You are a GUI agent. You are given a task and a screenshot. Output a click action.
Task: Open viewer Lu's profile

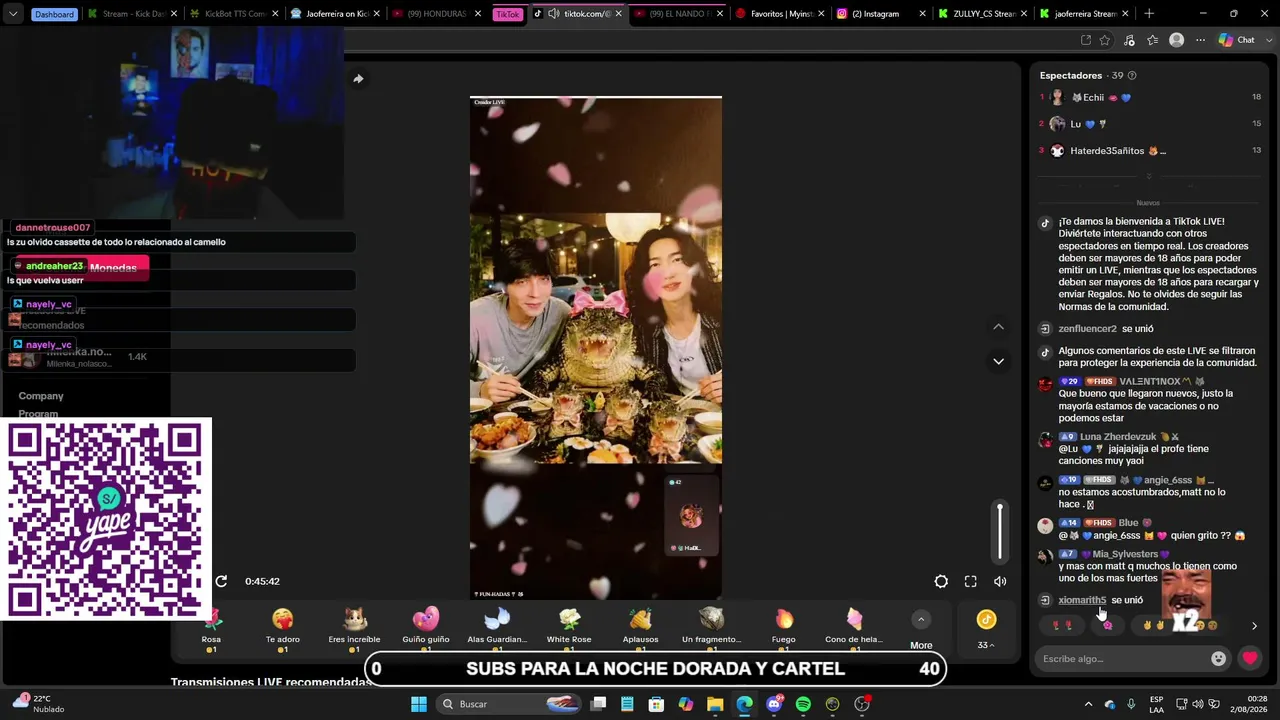point(1078,124)
